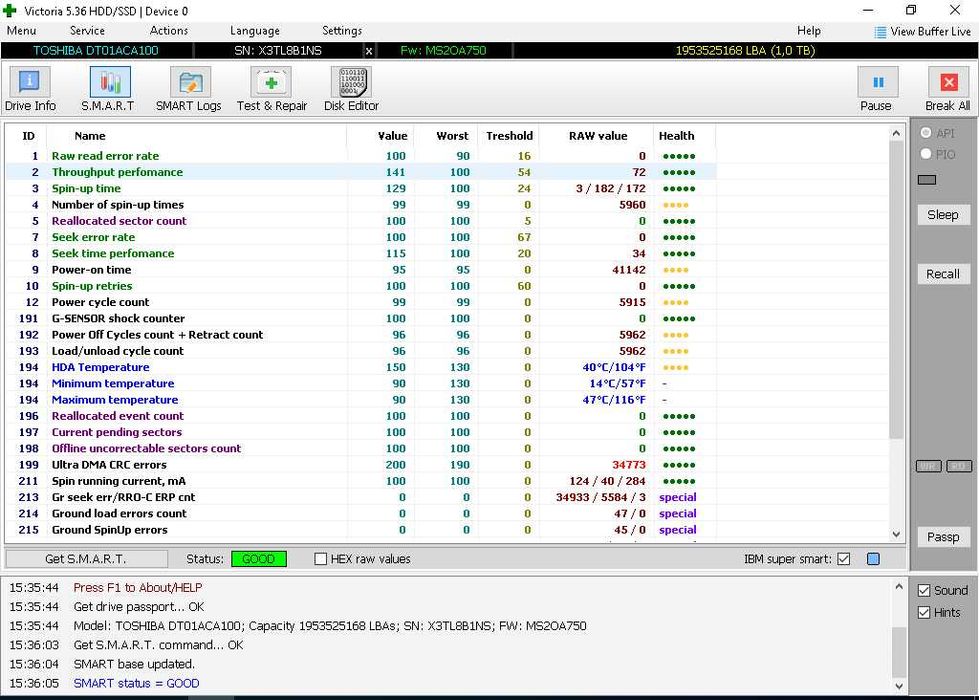
Task: Click the View Buffer Live icon
Action: pyautogui.click(x=880, y=32)
